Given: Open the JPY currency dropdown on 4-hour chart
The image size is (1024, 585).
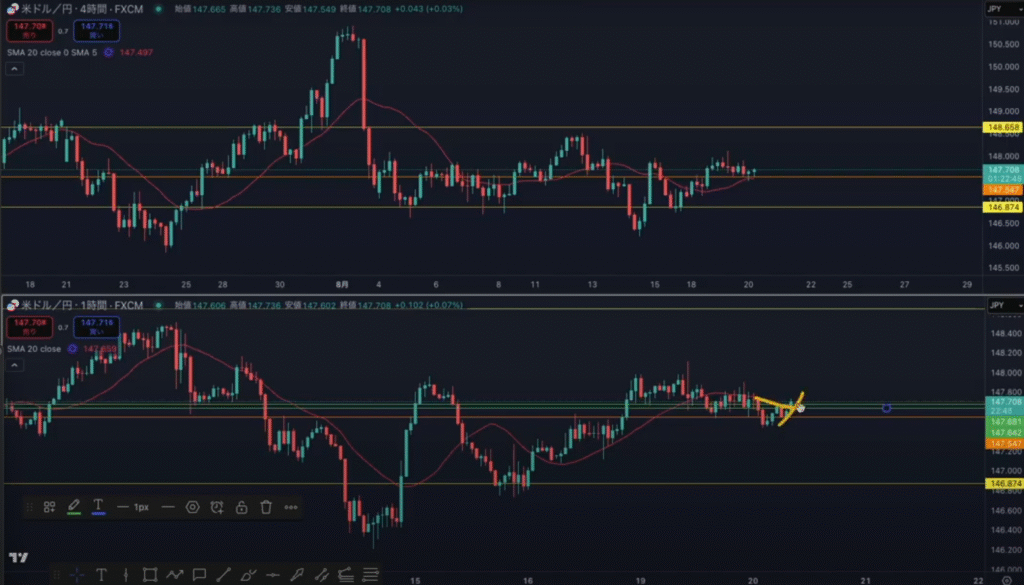Looking at the screenshot, I should (1004, 9).
